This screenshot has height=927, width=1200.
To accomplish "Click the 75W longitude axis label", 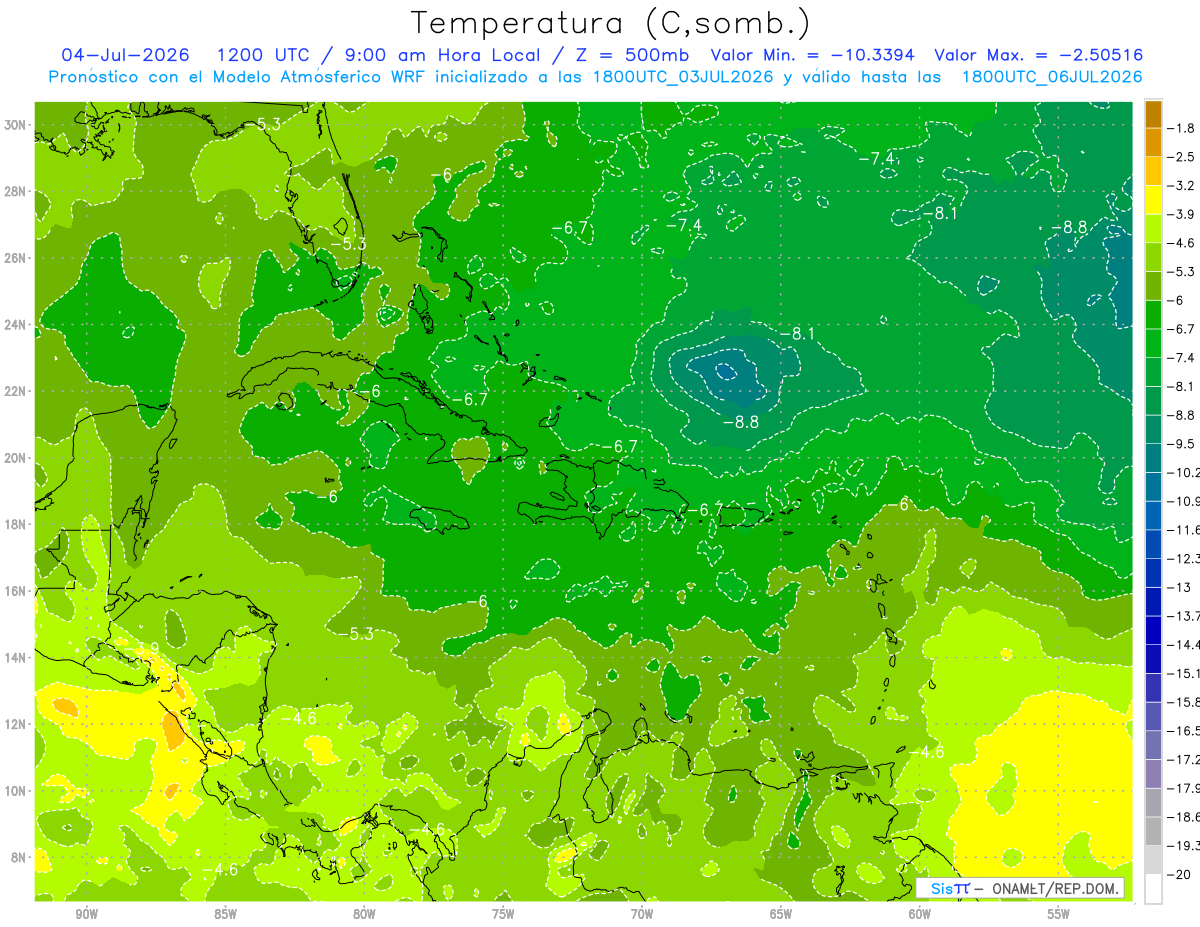I will [503, 914].
